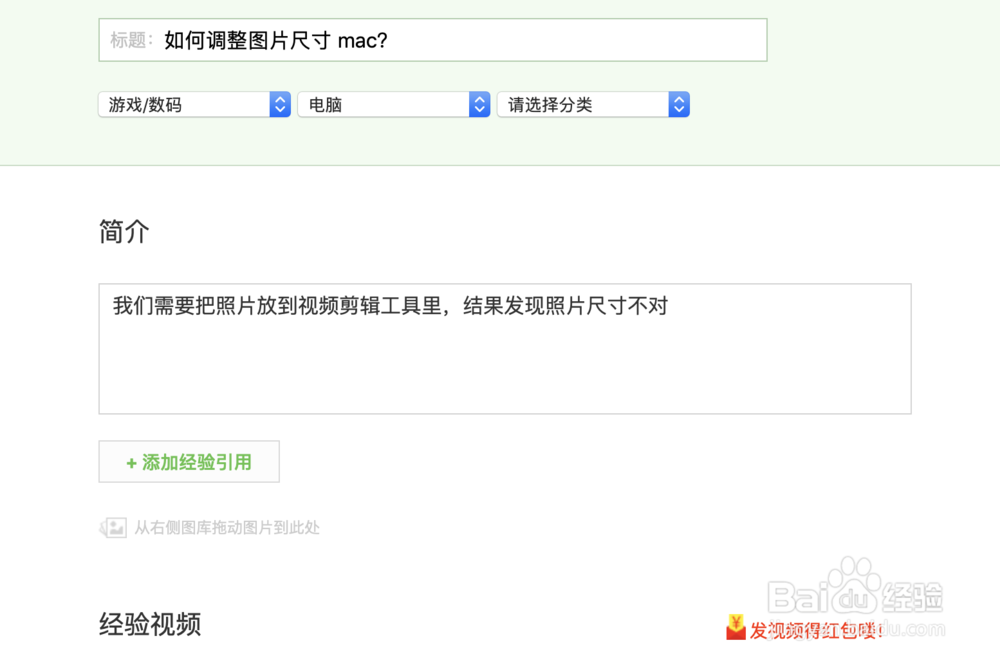Click the red envelope icon

pos(735,627)
